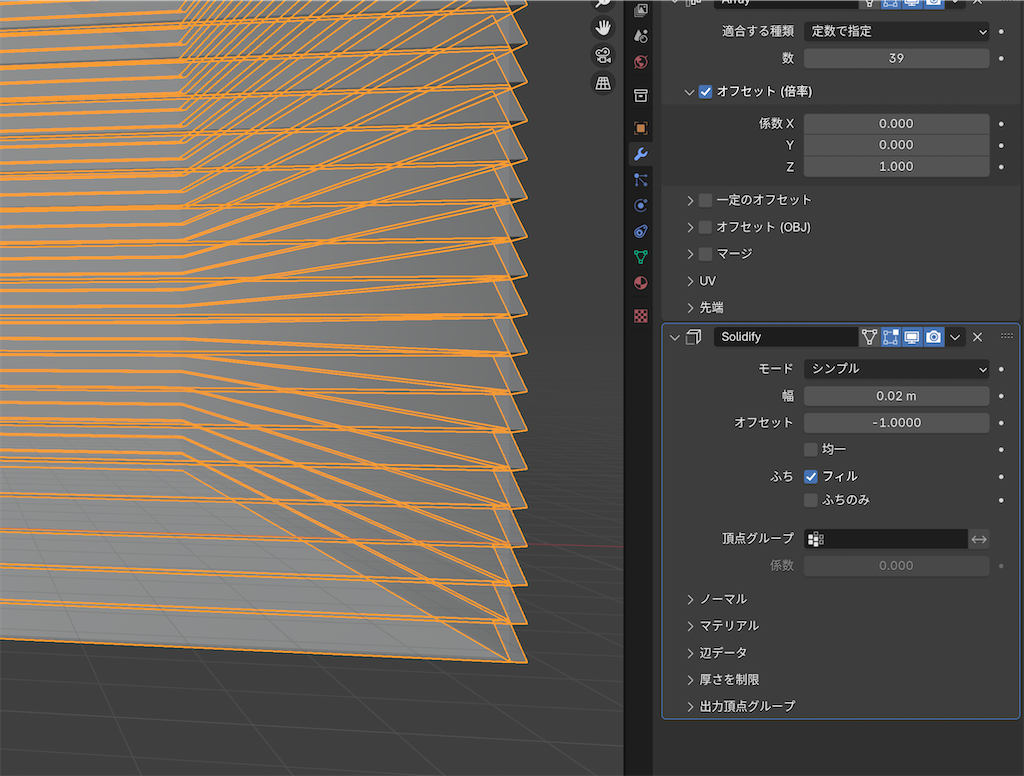The height and width of the screenshot is (776, 1024).
Task: Open the Texture properties checker tab
Action: (641, 316)
